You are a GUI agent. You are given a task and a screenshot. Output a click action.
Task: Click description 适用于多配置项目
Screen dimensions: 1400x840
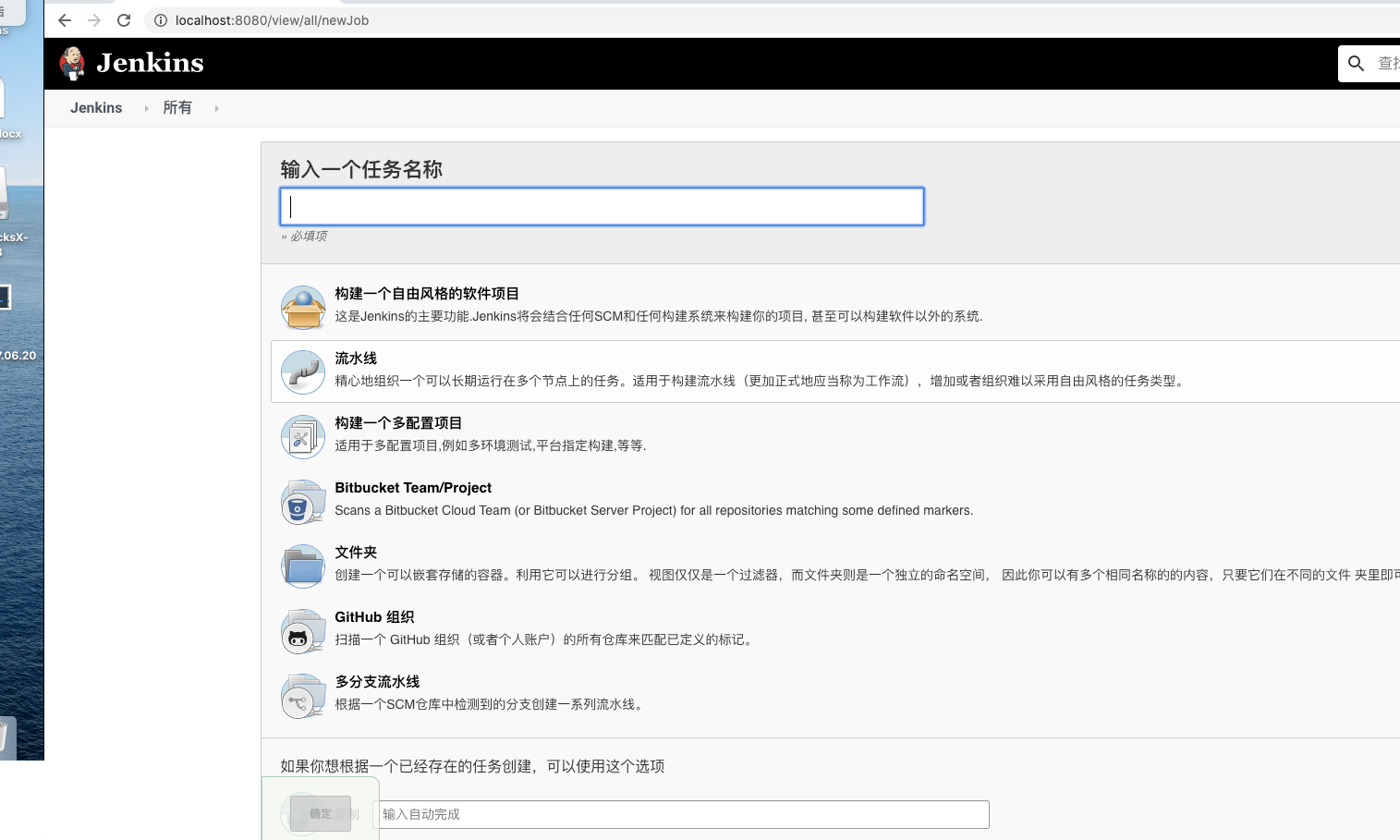pos(491,445)
